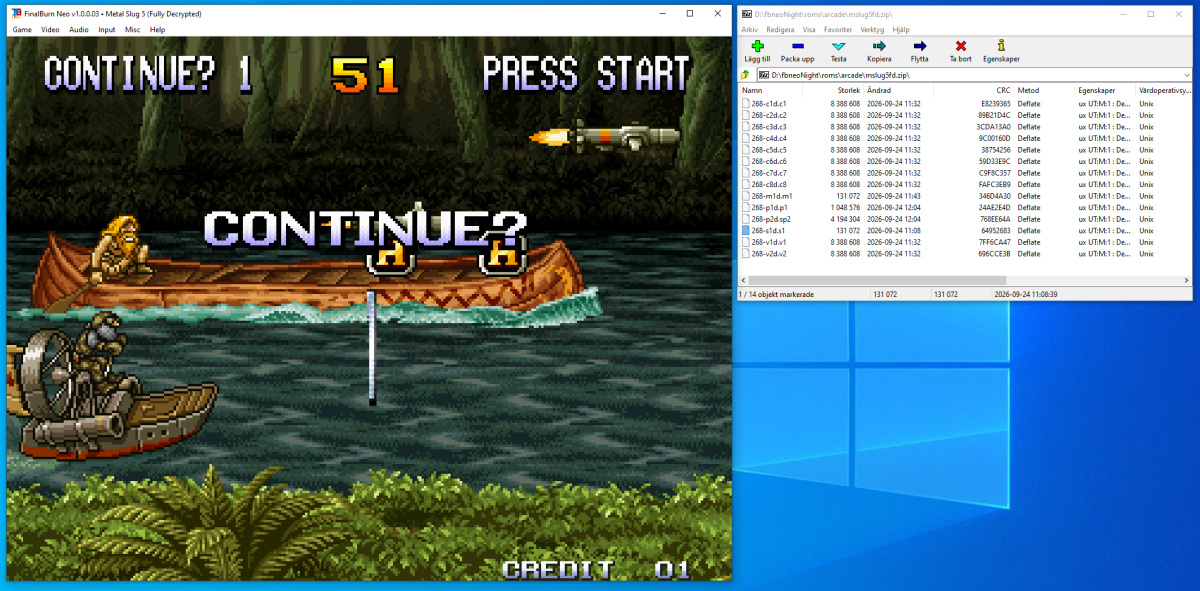
Task: Open the Verktyg menu in 7-Zip
Action: click(x=872, y=30)
